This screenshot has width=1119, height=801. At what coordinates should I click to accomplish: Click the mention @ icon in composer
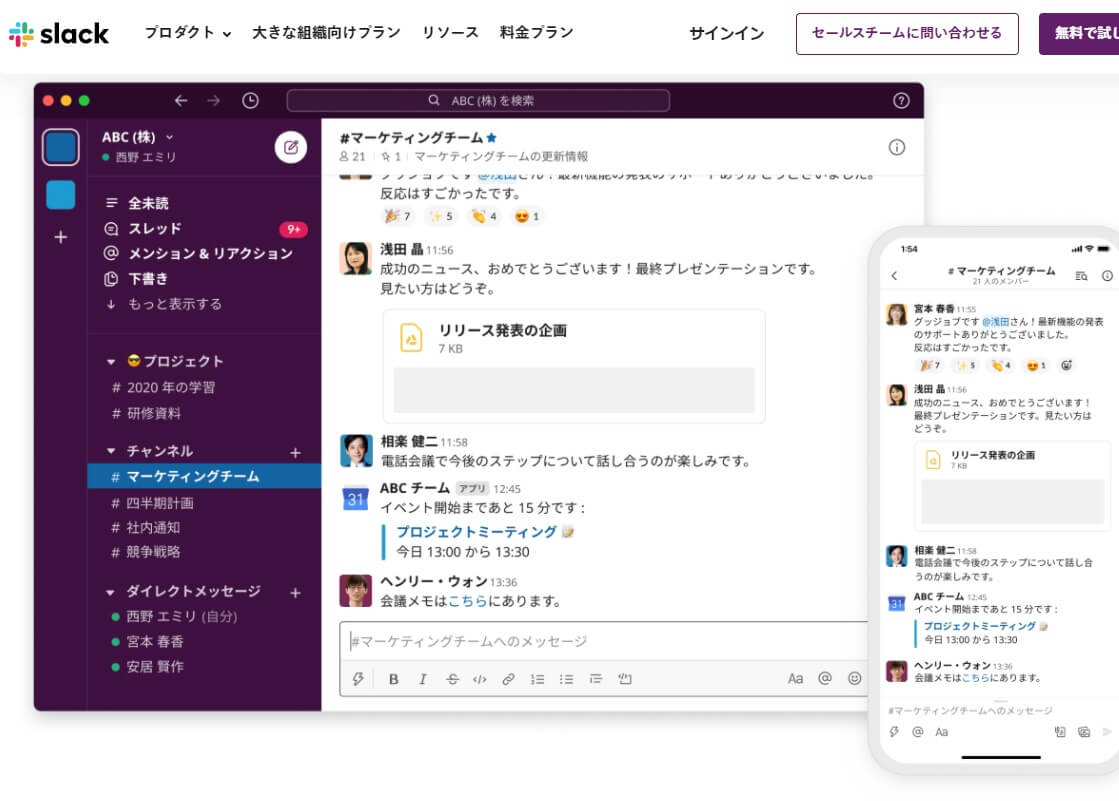[825, 678]
